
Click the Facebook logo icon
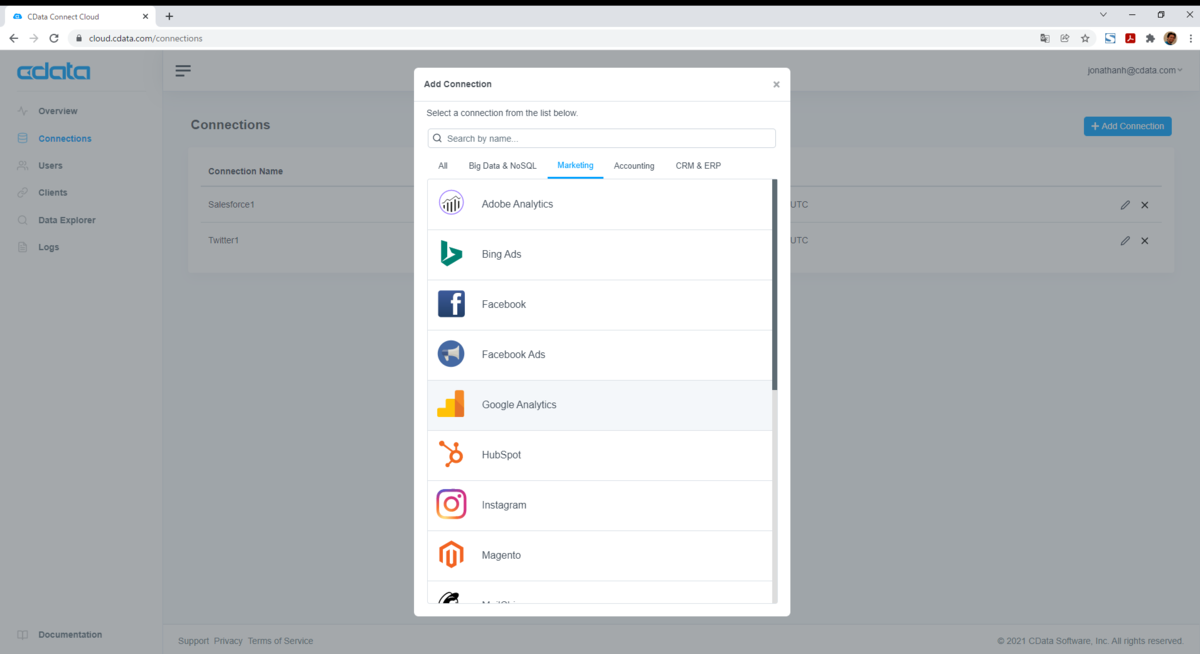coord(451,304)
